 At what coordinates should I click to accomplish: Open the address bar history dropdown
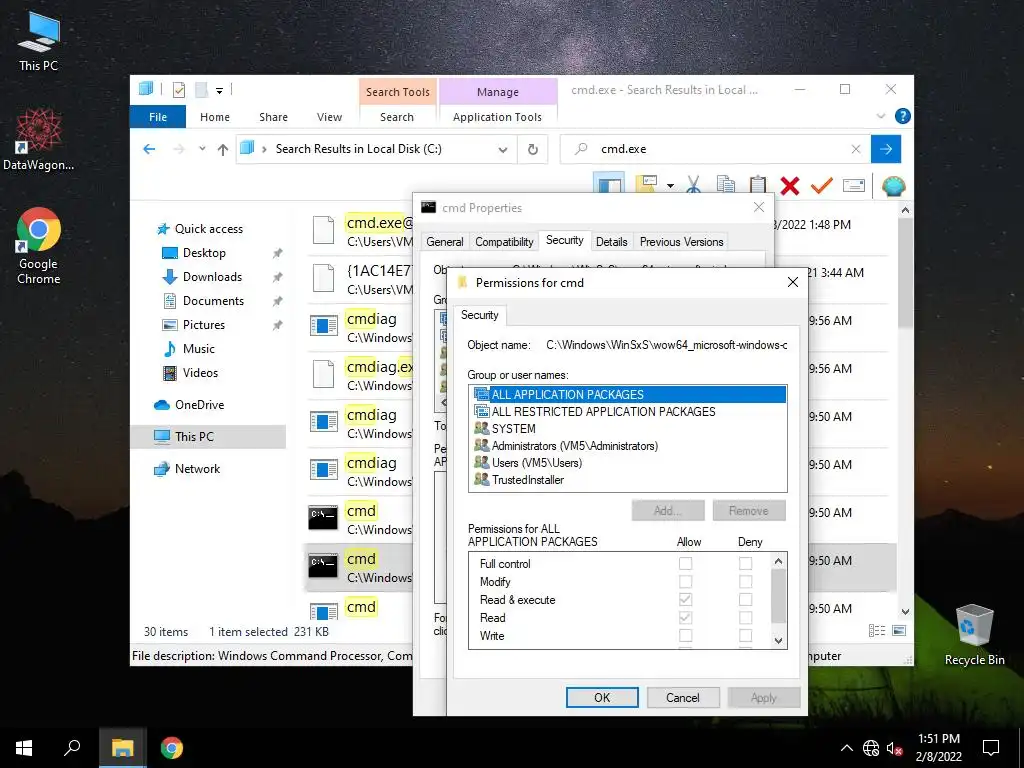pyautogui.click(x=503, y=150)
